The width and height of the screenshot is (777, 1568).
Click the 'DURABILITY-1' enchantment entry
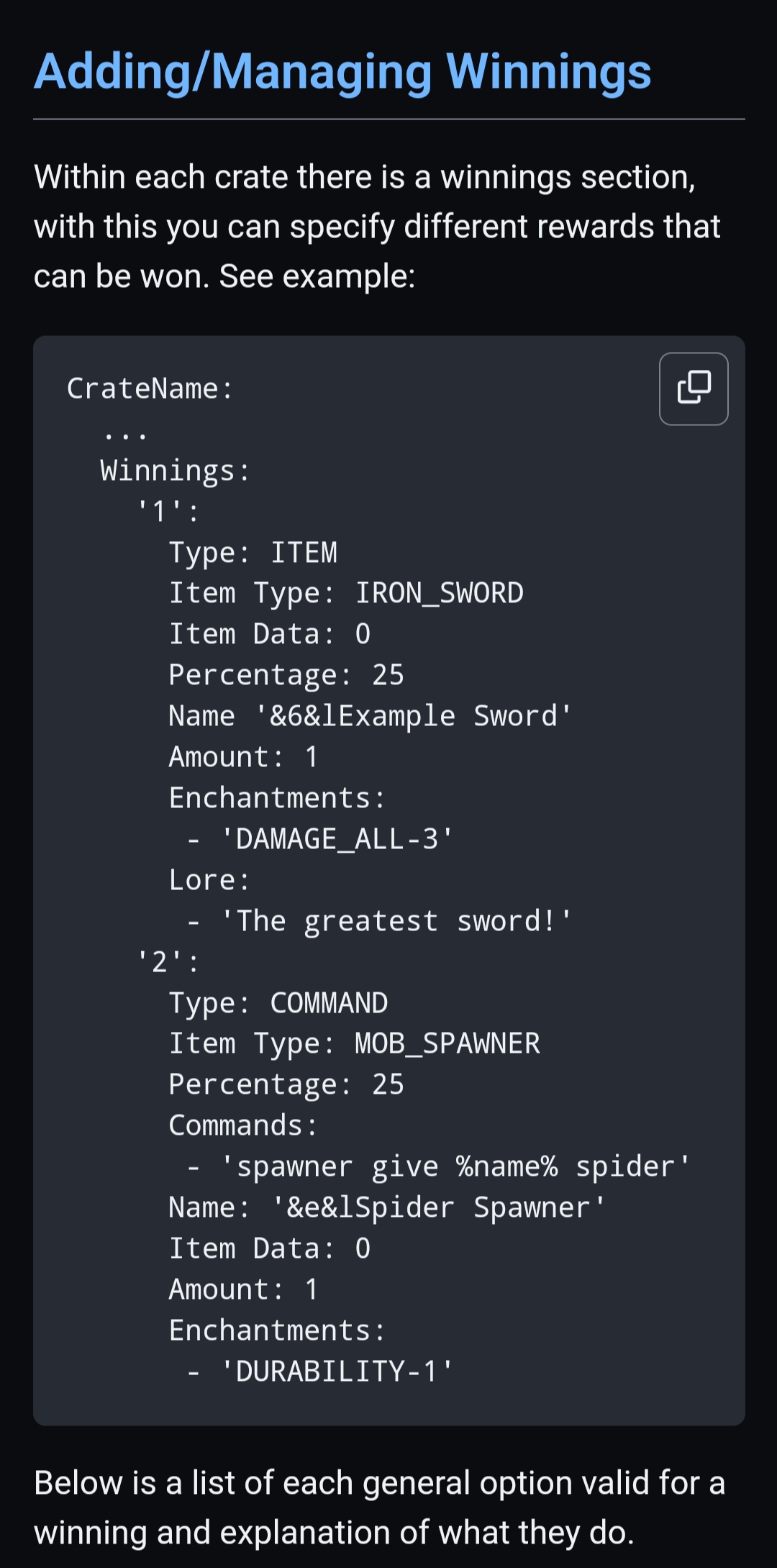[x=337, y=1372]
